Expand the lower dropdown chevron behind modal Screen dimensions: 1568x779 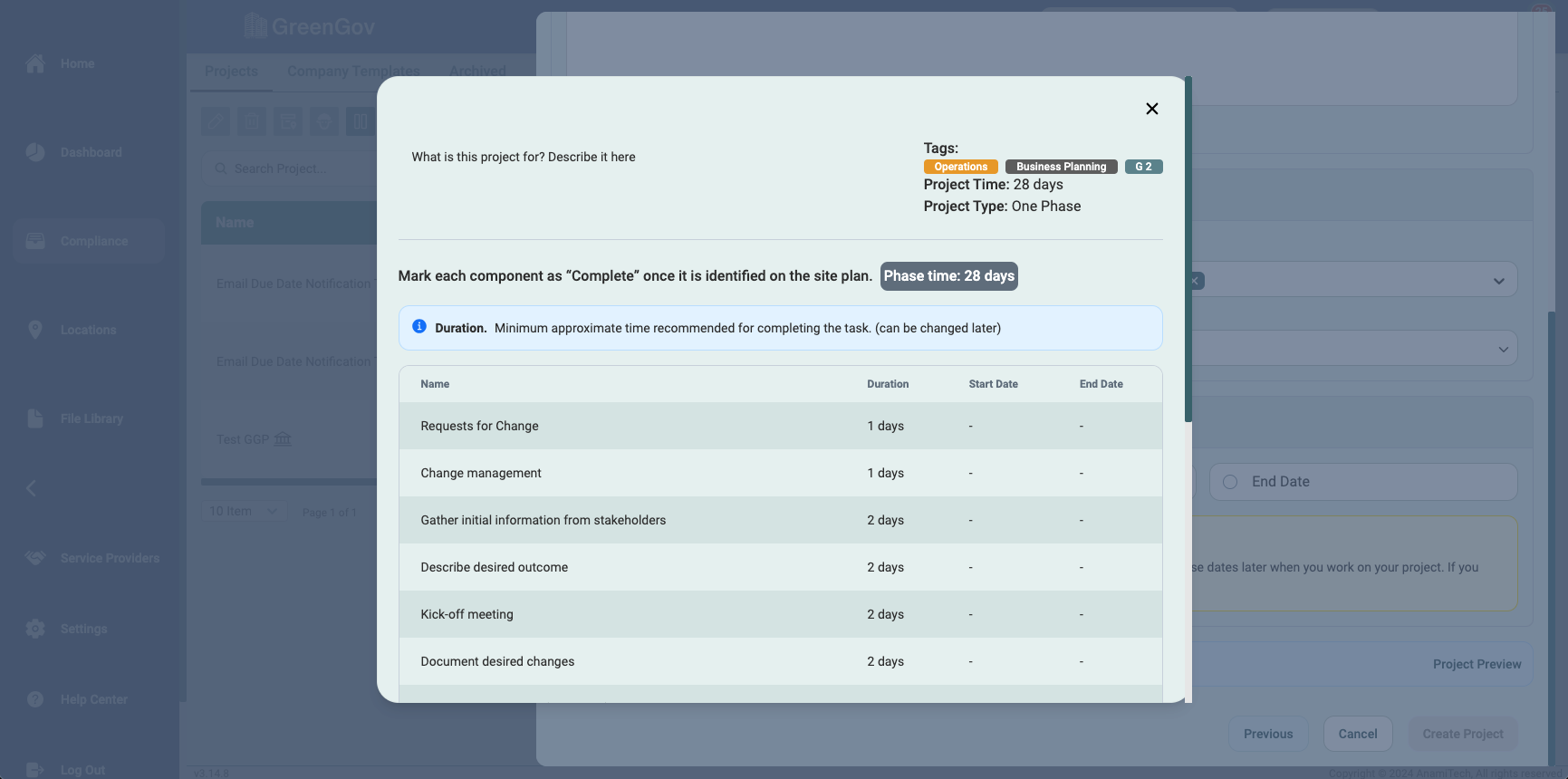point(1503,349)
